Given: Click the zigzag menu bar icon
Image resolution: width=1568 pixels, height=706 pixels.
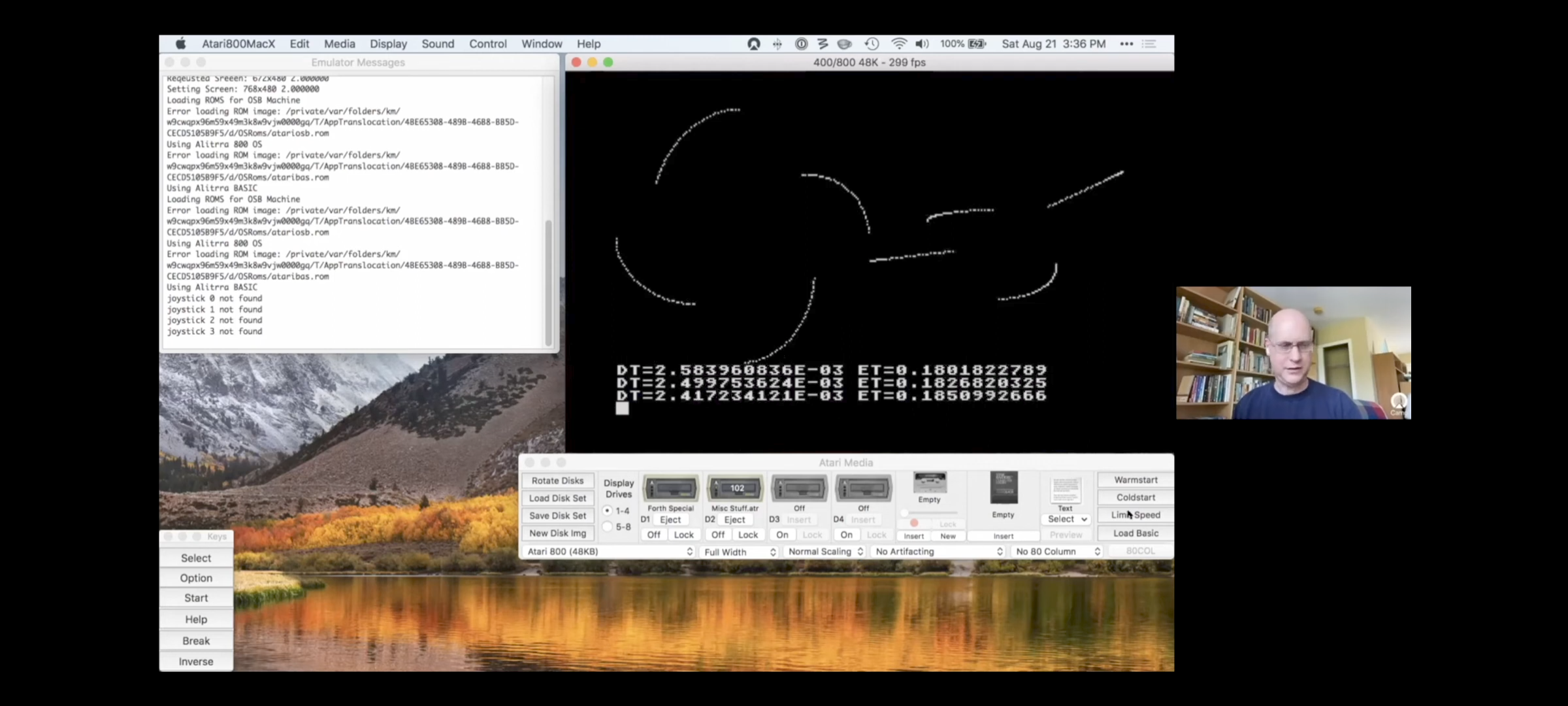Looking at the screenshot, I should [823, 44].
